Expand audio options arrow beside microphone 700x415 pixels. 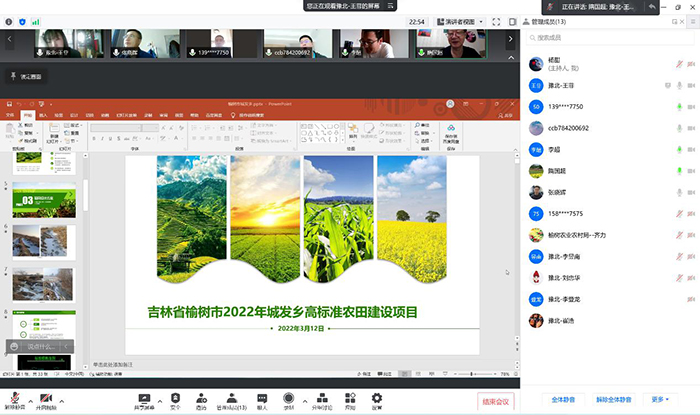click(28, 396)
